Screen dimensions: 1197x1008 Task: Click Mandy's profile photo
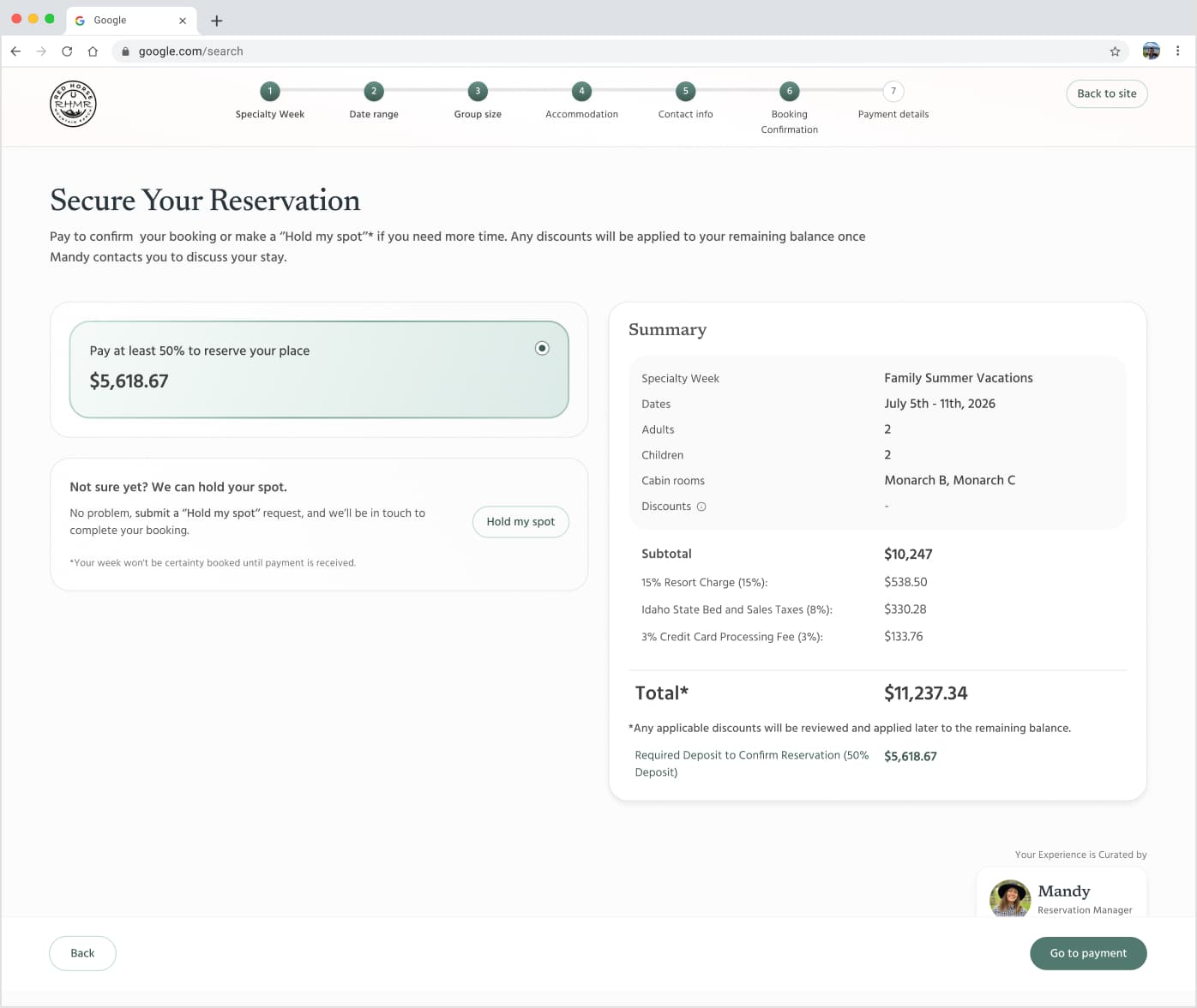tap(1010, 898)
